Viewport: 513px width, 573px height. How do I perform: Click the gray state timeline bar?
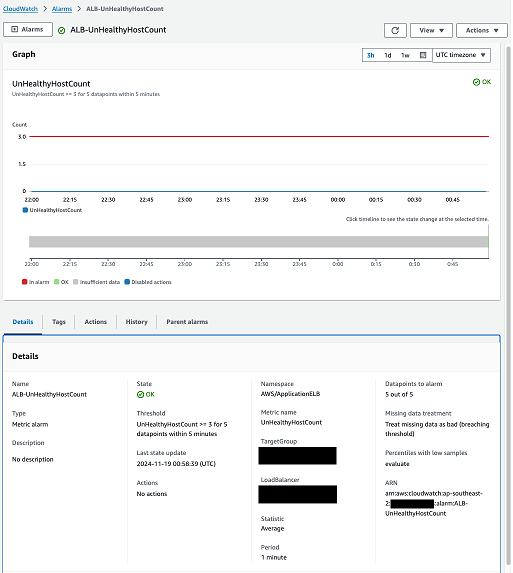click(x=258, y=242)
